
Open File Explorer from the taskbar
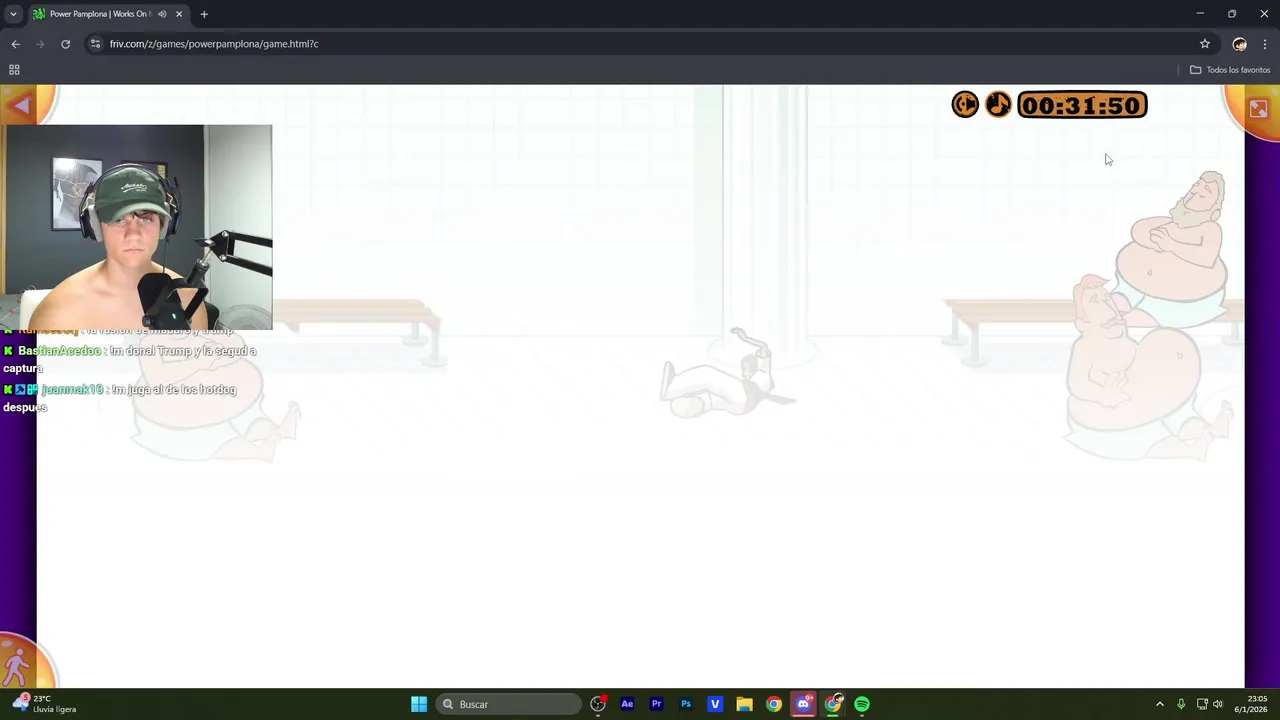(744, 704)
